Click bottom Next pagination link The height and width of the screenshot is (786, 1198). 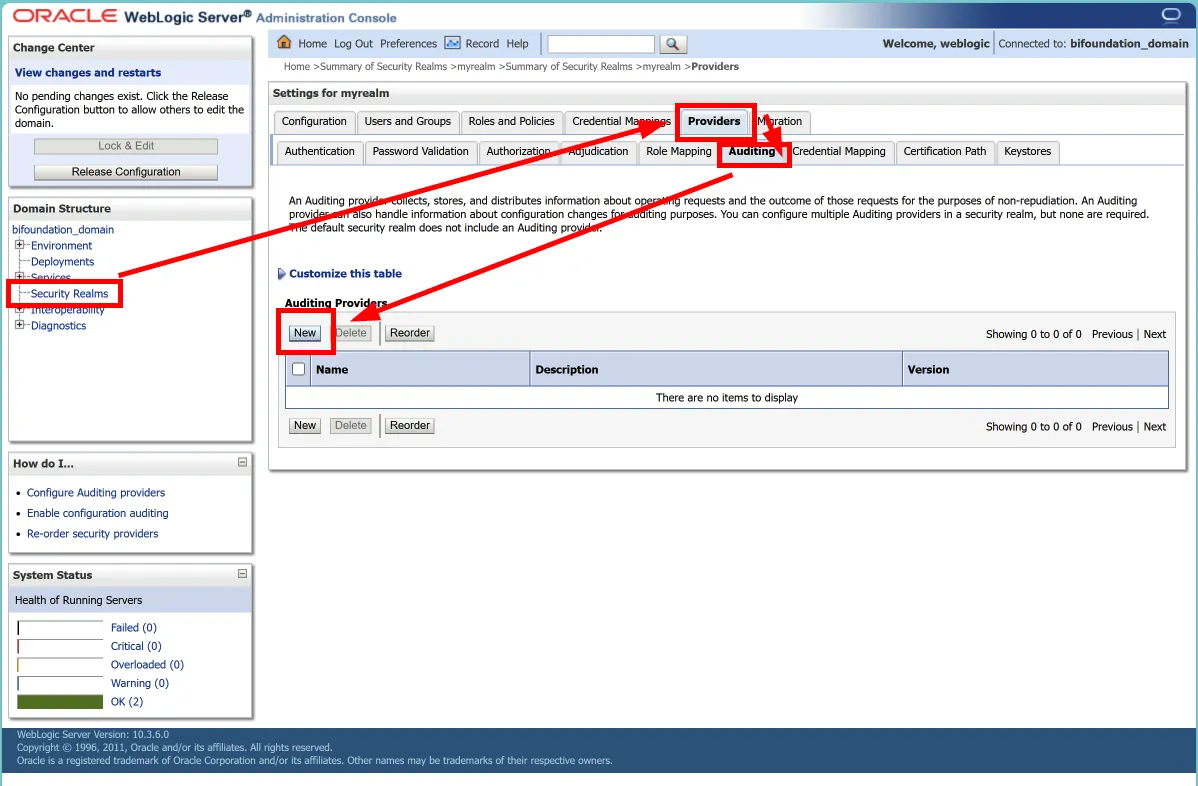(x=1154, y=426)
